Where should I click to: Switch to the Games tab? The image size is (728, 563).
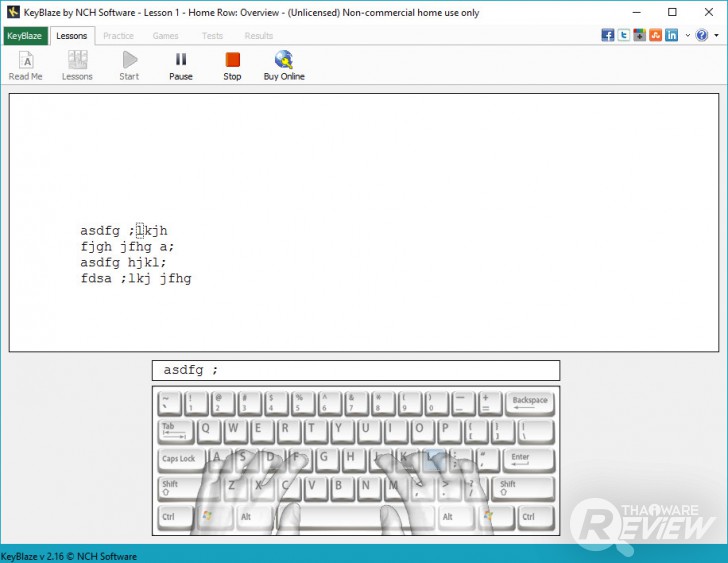coord(165,36)
